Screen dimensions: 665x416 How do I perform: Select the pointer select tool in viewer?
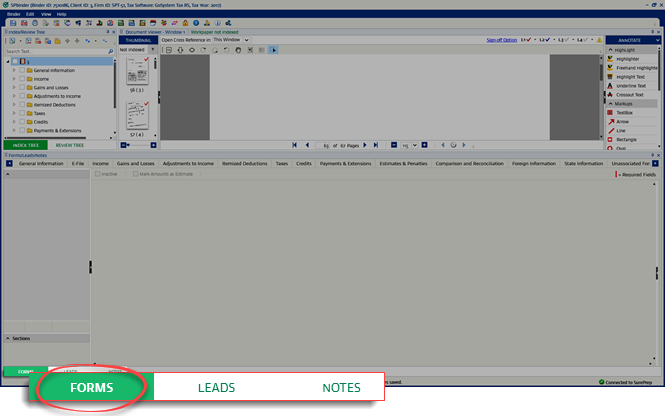tap(273, 50)
